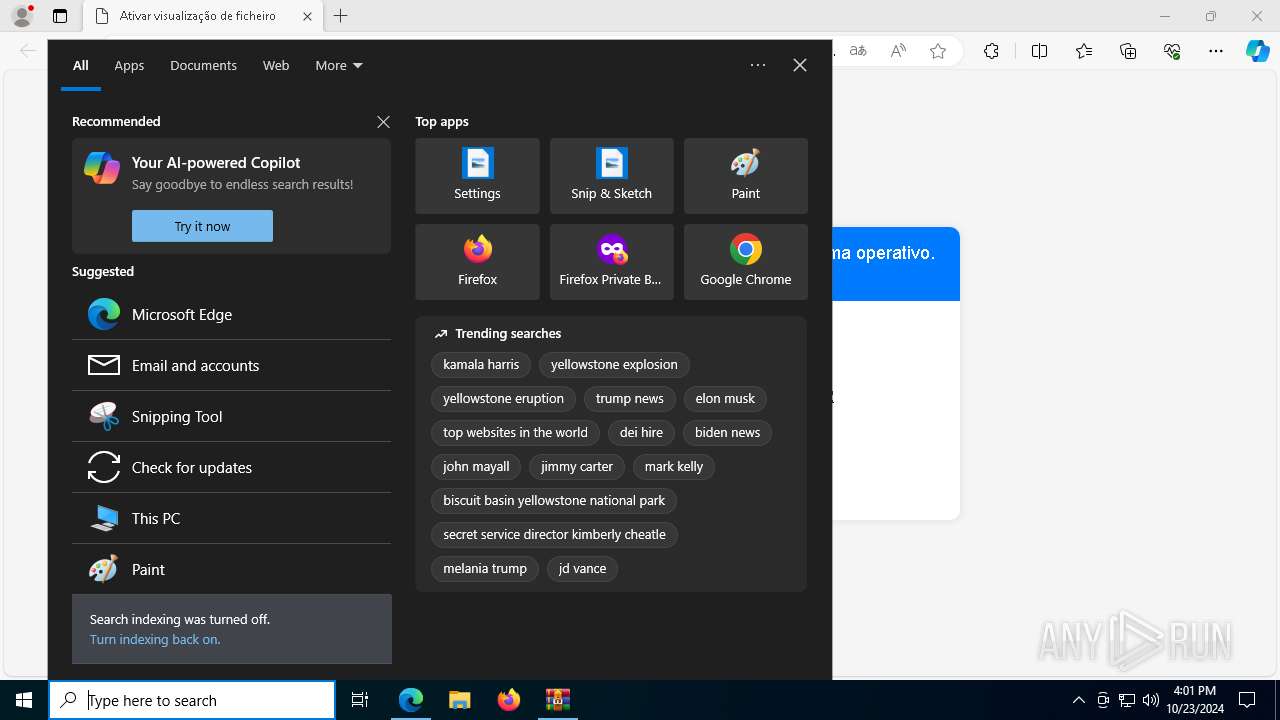Image resolution: width=1280 pixels, height=720 pixels.
Task: Open Firefox from the taskbar
Action: pyautogui.click(x=508, y=700)
